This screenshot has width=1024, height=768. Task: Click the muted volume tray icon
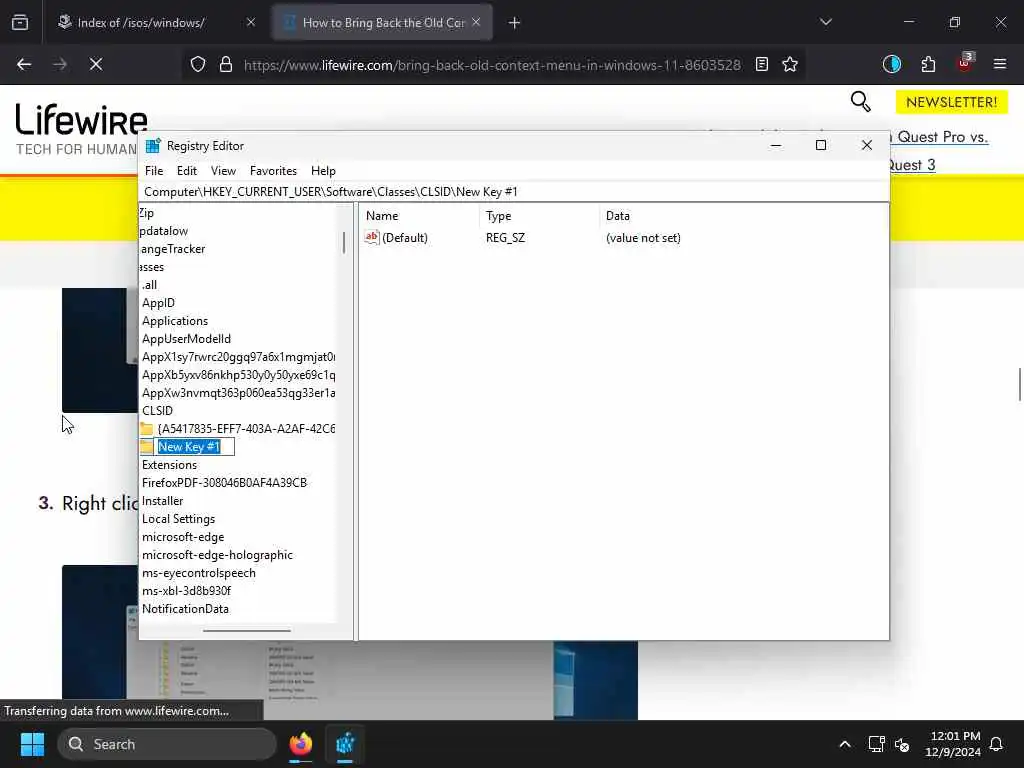pyautogui.click(x=903, y=744)
